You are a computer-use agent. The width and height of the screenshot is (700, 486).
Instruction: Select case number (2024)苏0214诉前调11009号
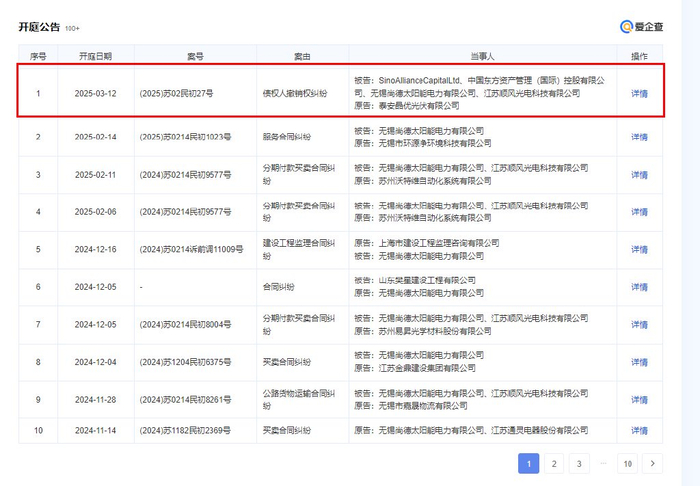(x=192, y=249)
